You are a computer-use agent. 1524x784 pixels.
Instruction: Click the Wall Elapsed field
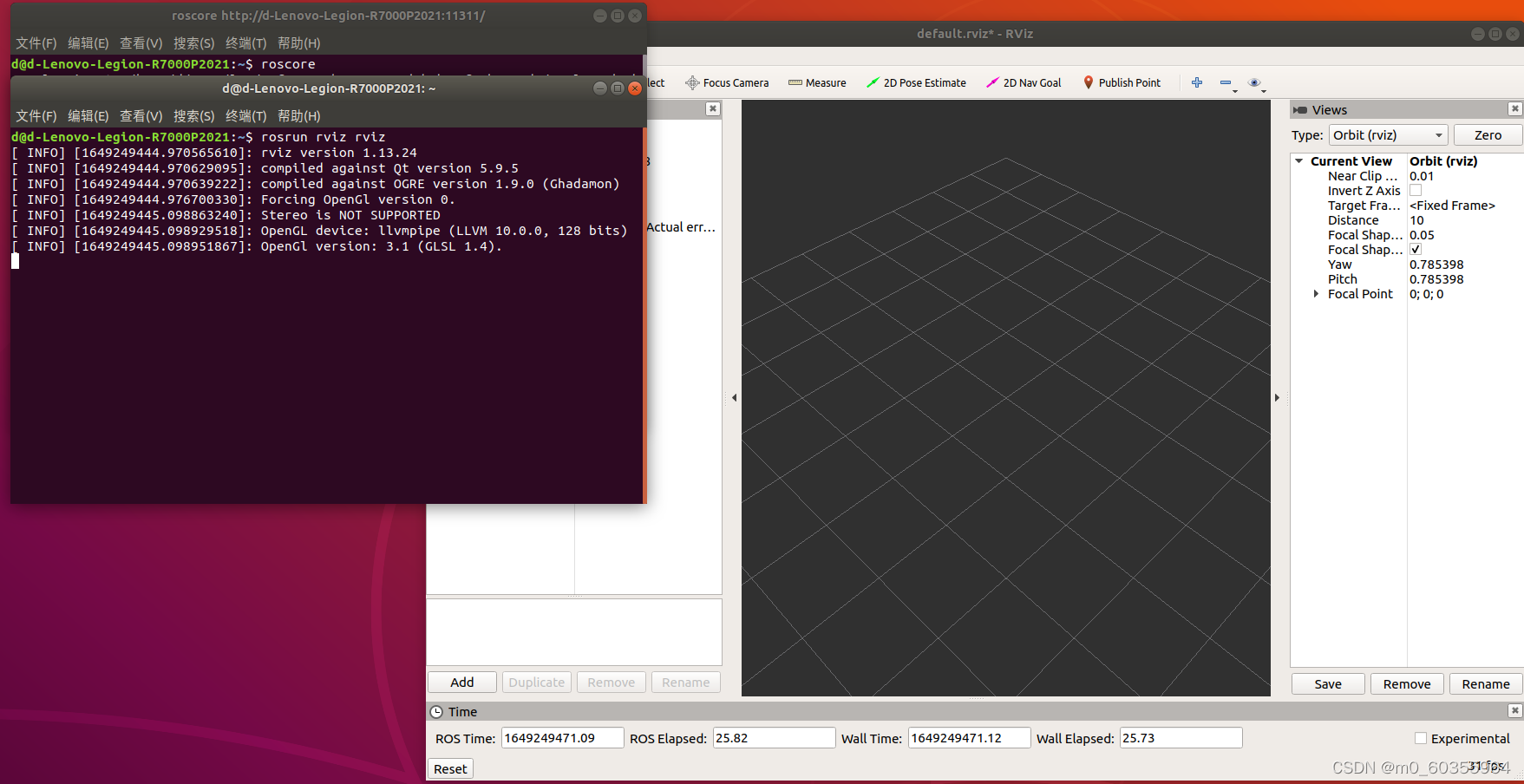click(1181, 738)
